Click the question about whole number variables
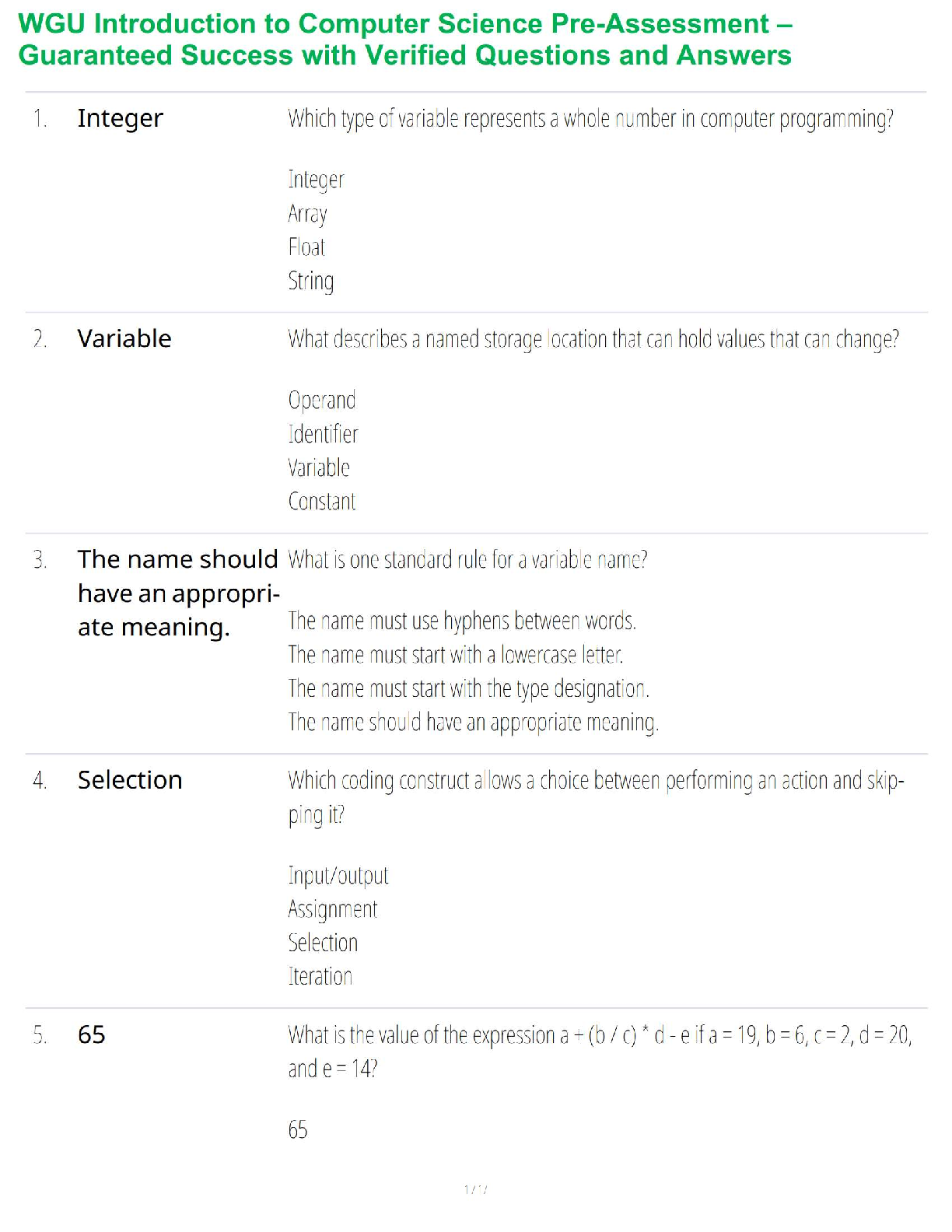 [x=590, y=119]
